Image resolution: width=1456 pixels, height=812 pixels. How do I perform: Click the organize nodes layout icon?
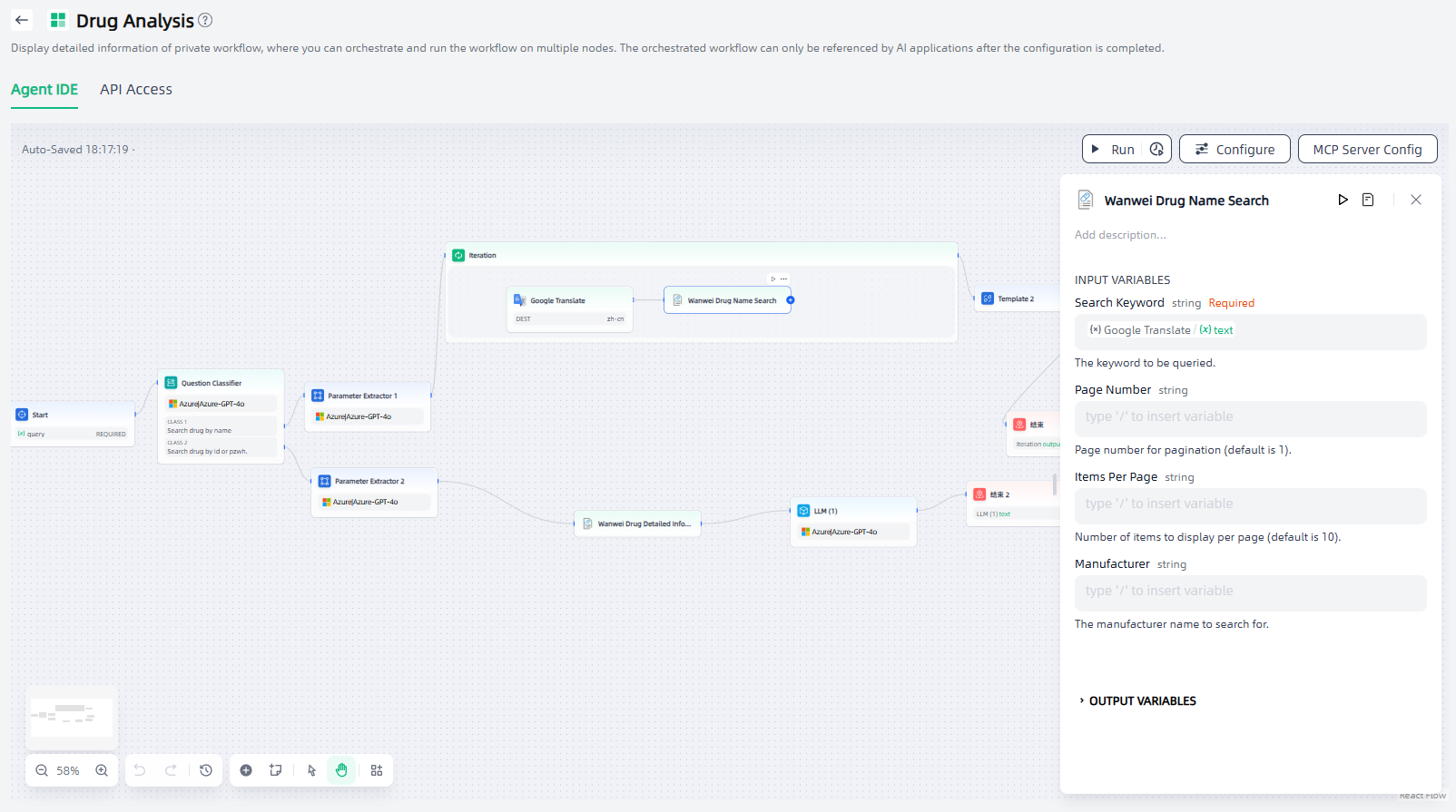(377, 770)
